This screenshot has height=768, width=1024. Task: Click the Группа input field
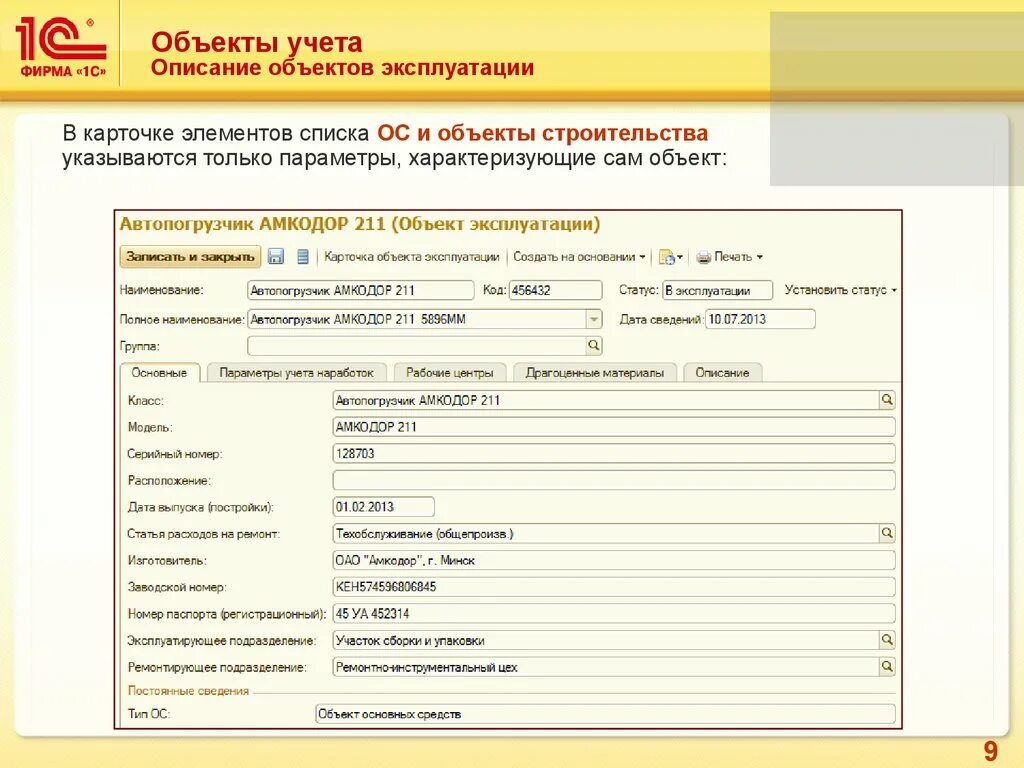(417, 345)
